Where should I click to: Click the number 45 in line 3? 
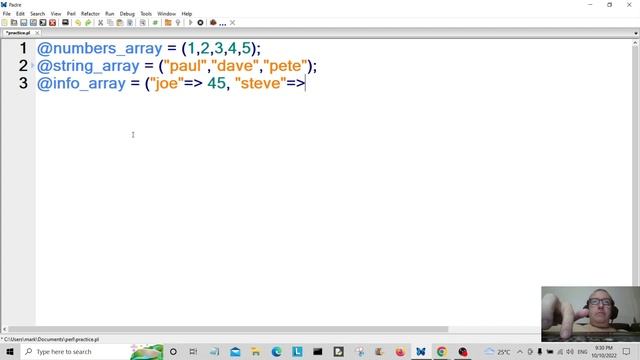(x=216, y=83)
